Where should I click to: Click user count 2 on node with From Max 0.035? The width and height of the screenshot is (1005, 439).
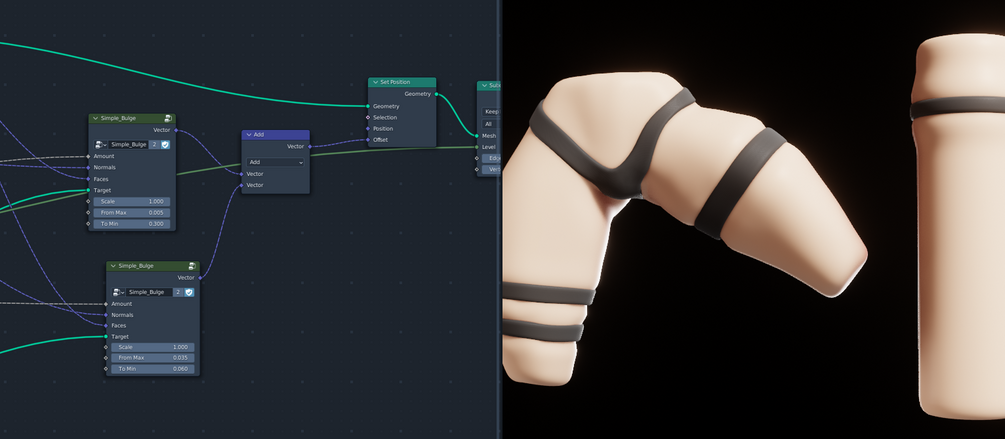(x=178, y=292)
